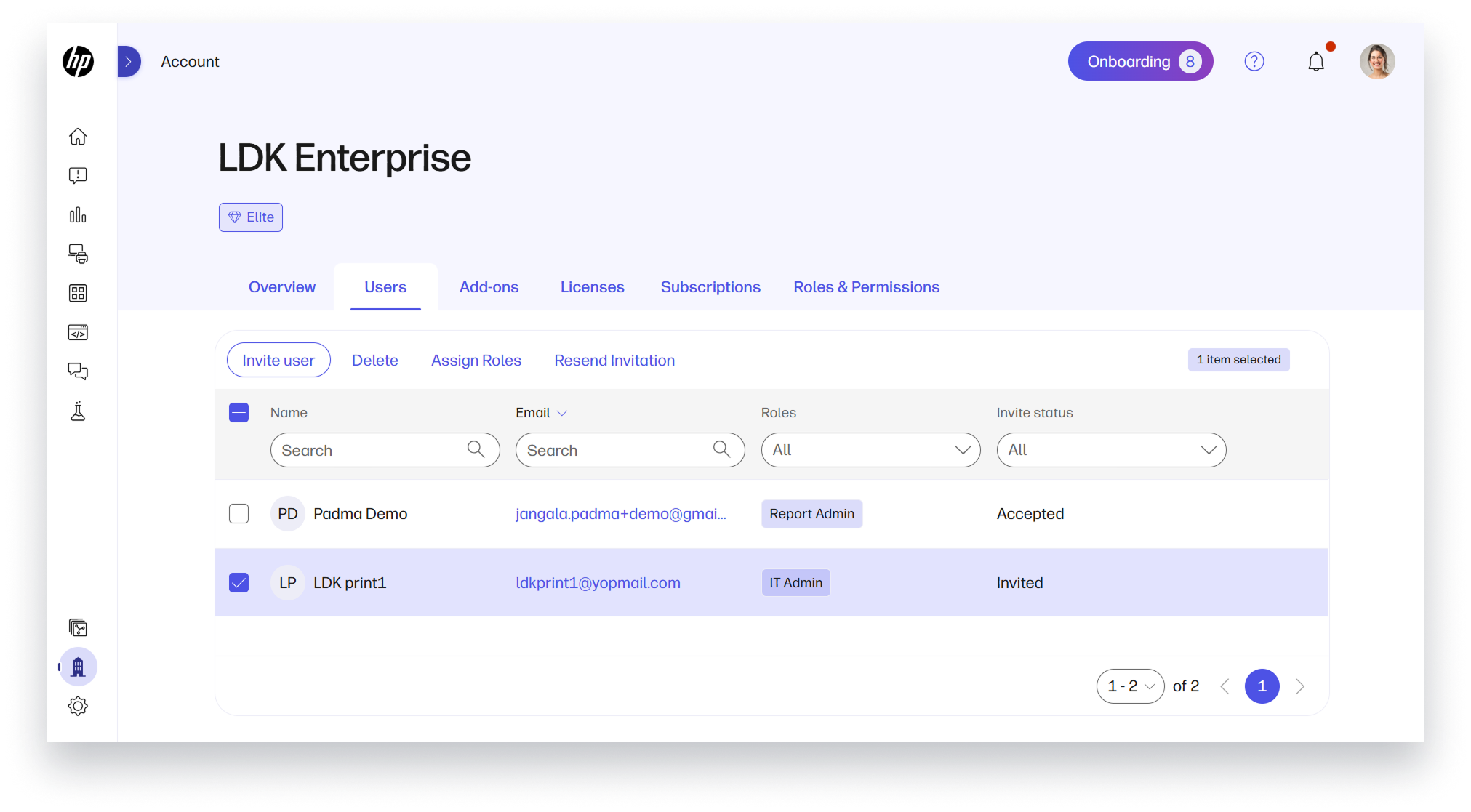Open the Home icon in sidebar
This screenshot has width=1471, height=812.
tap(78, 137)
